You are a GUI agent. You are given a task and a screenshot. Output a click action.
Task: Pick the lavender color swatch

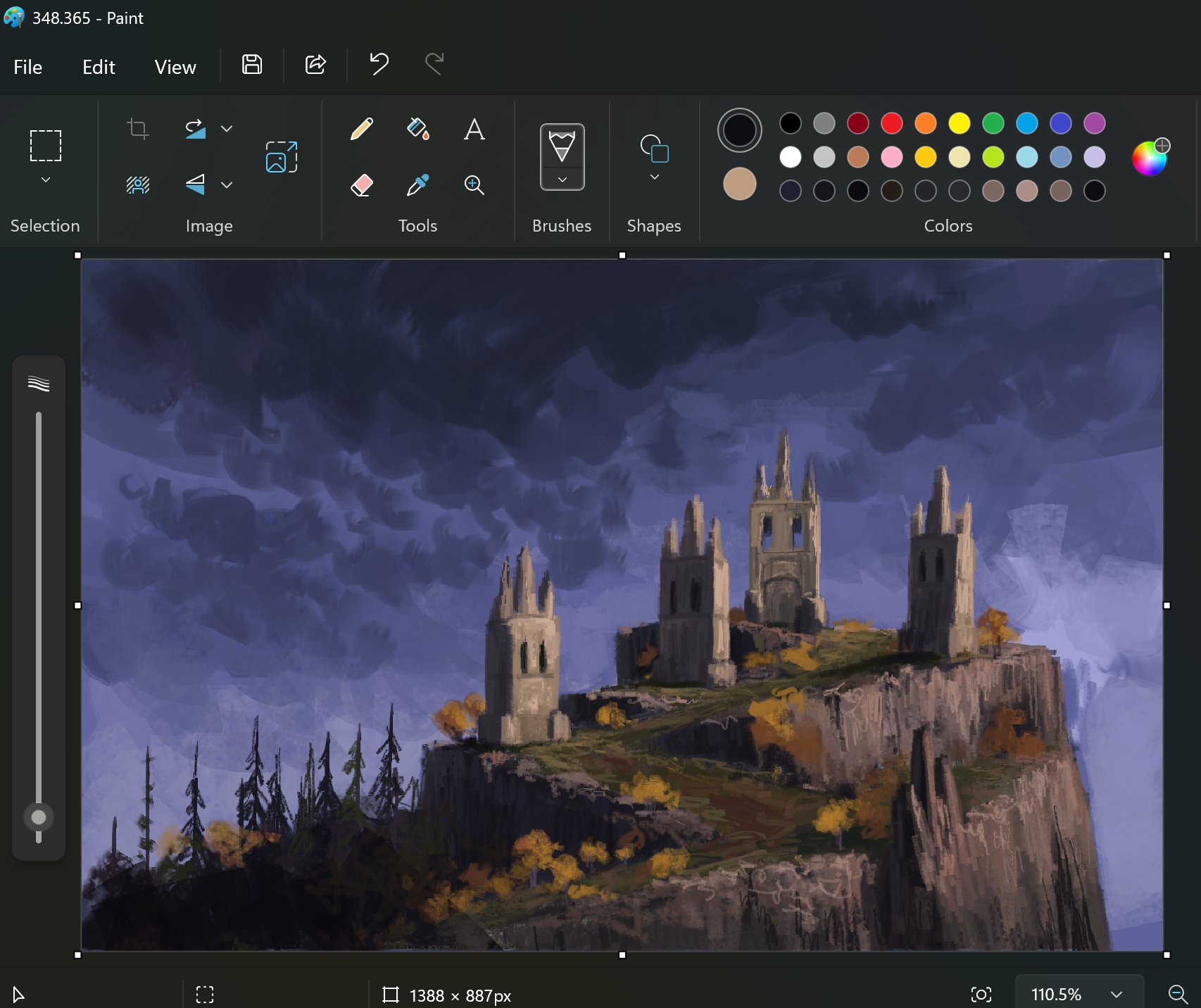(x=1095, y=157)
